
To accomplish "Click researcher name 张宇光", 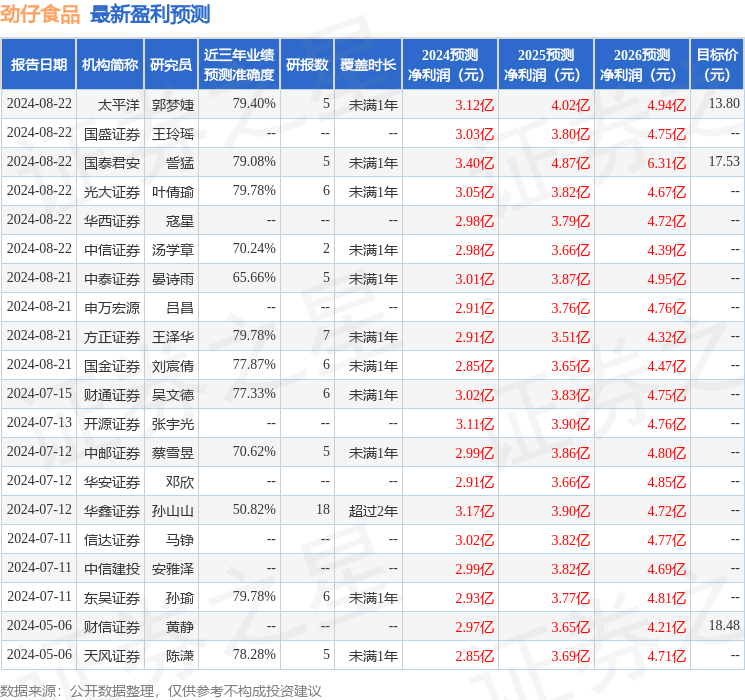I will [x=173, y=423].
